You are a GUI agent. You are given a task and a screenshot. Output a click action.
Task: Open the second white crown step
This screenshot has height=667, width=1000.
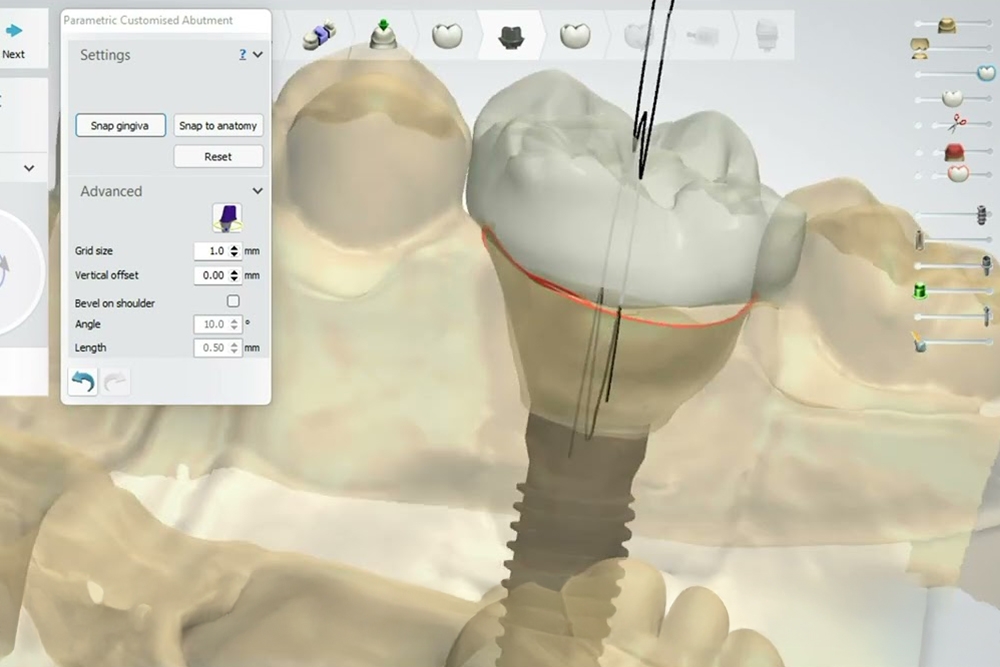(x=575, y=35)
